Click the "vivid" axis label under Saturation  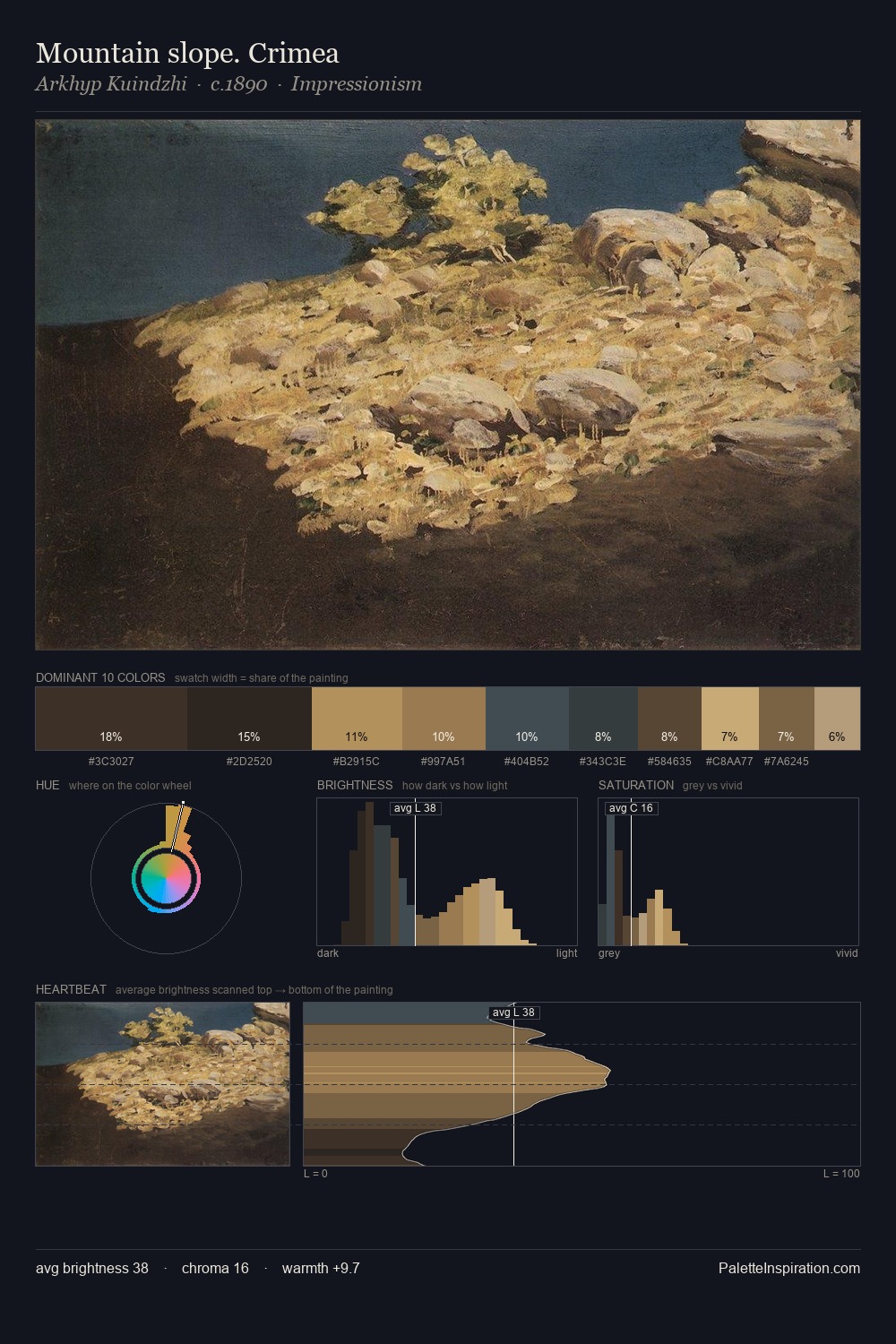847,953
